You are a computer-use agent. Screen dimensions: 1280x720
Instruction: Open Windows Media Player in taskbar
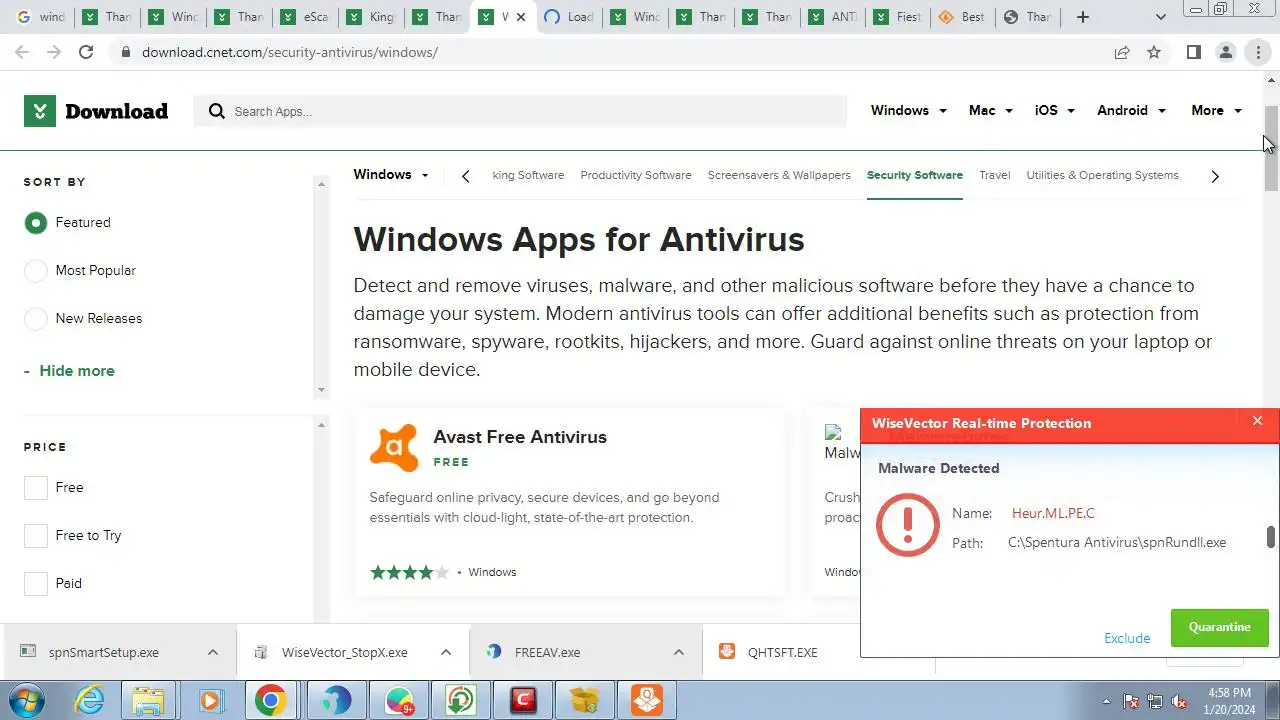(x=211, y=701)
